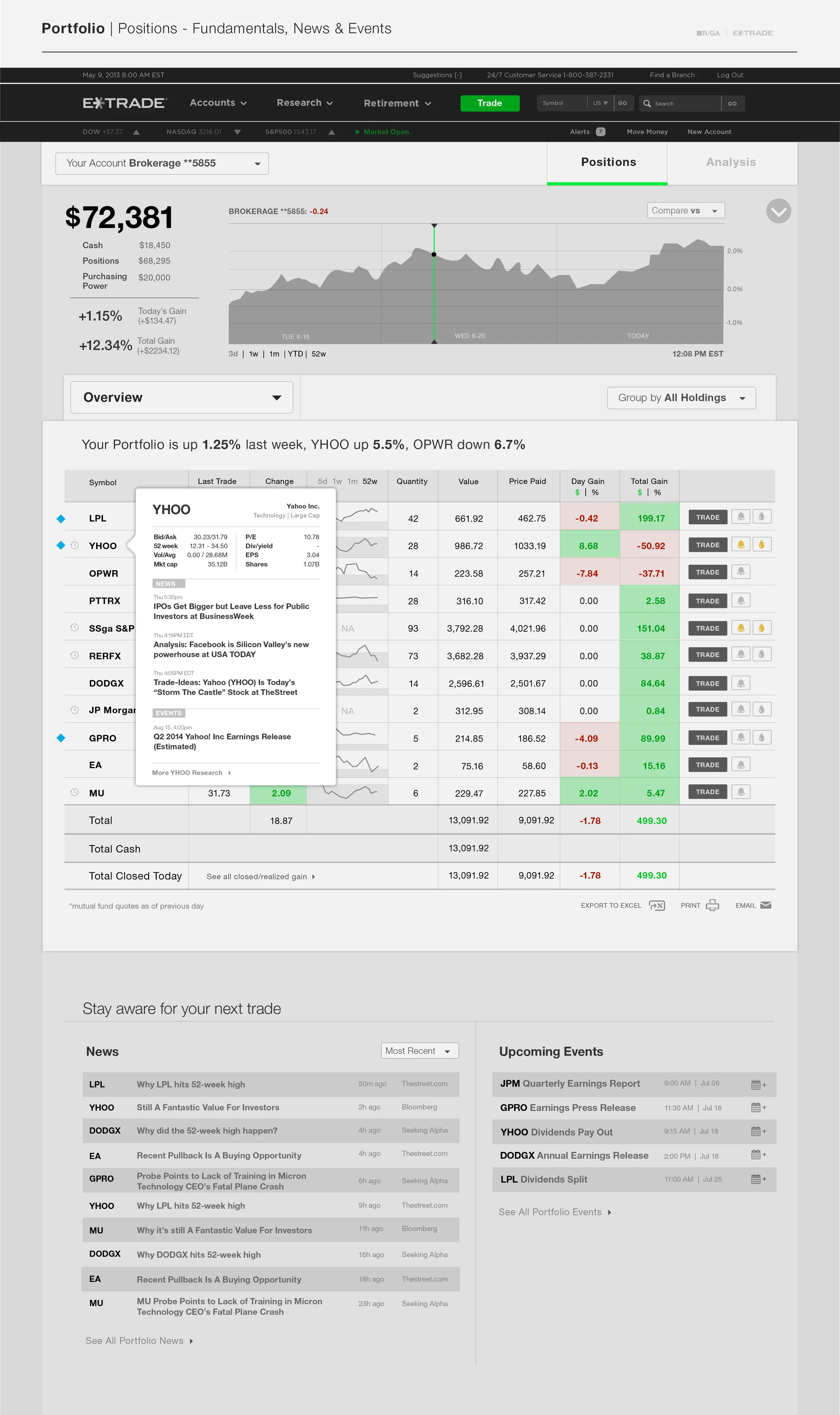Click the green Trade button
This screenshot has width=840, height=1415.
[x=490, y=103]
